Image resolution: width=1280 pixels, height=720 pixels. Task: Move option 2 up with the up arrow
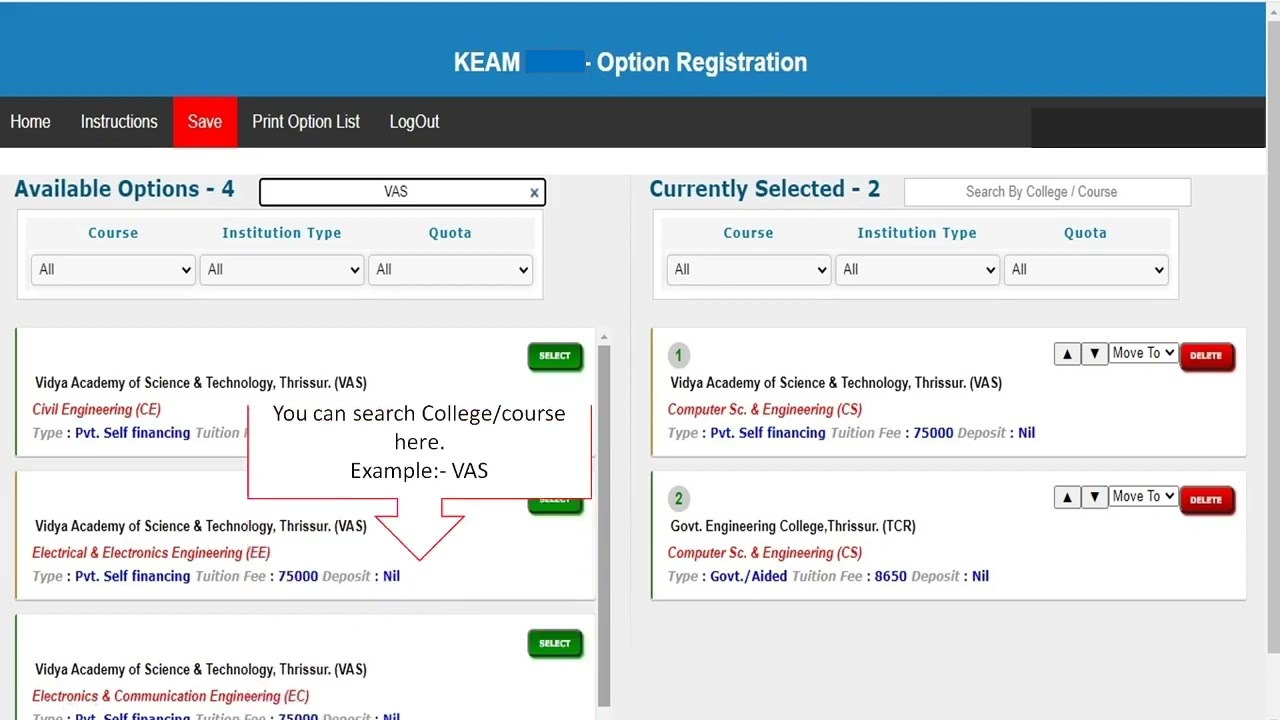[1067, 497]
